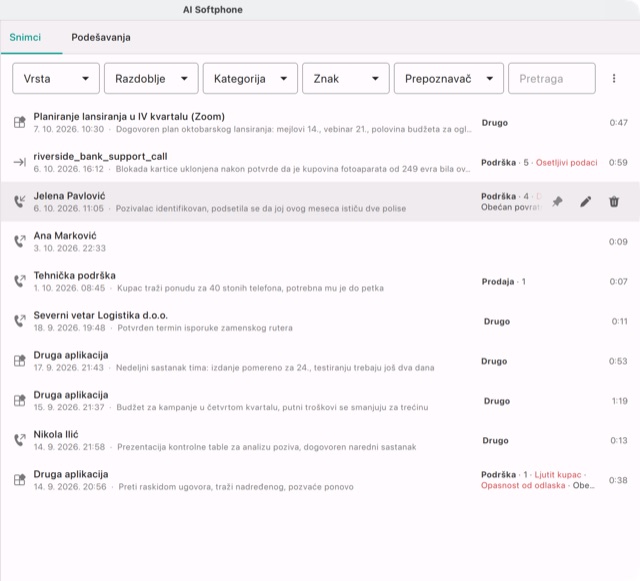Expand the Znak filter dropdown
The width and height of the screenshot is (640, 581).
[346, 78]
